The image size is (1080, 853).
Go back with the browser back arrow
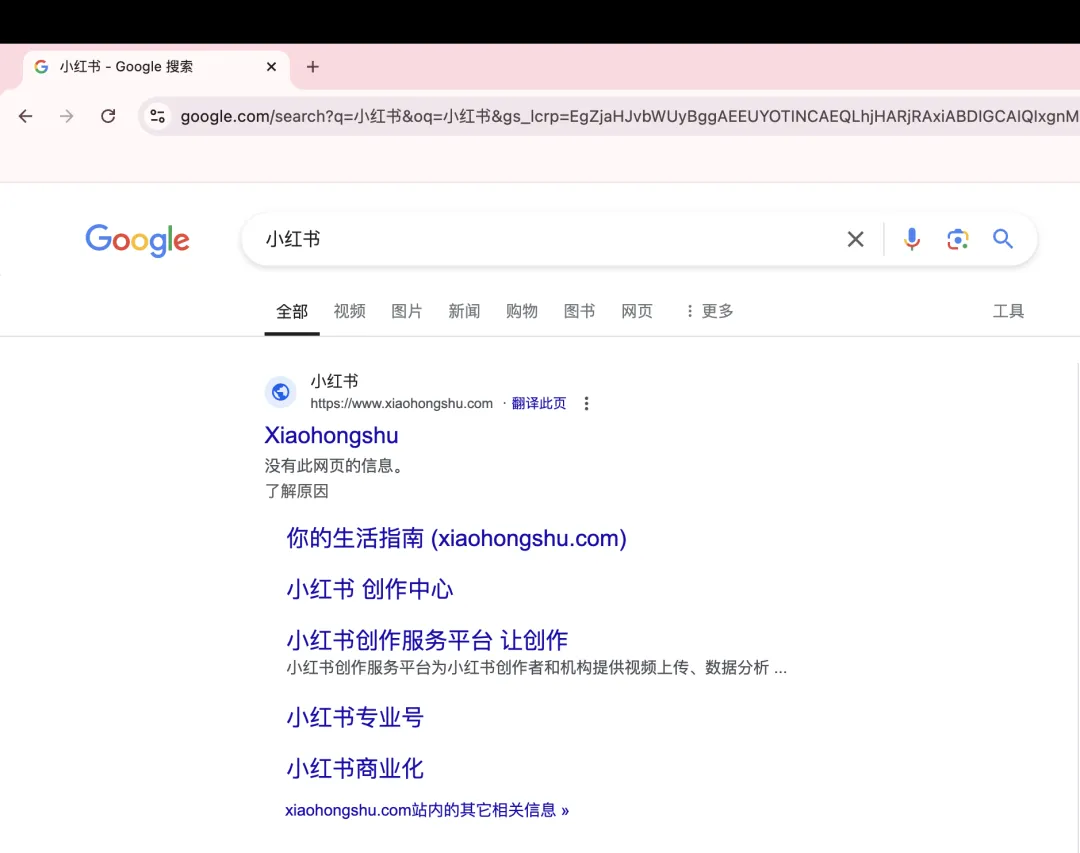click(25, 116)
